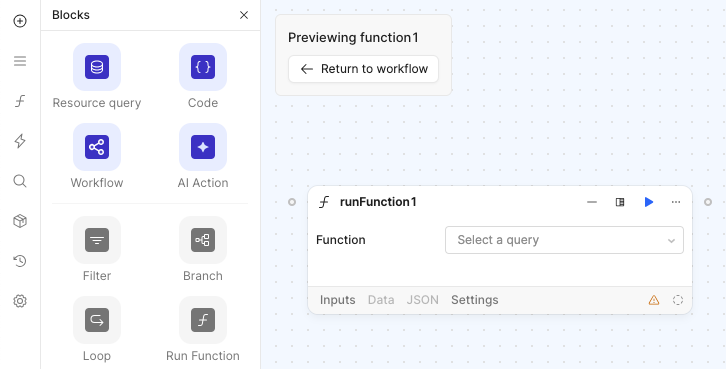Click the function icon beside runFunction1 title

[x=325, y=202]
